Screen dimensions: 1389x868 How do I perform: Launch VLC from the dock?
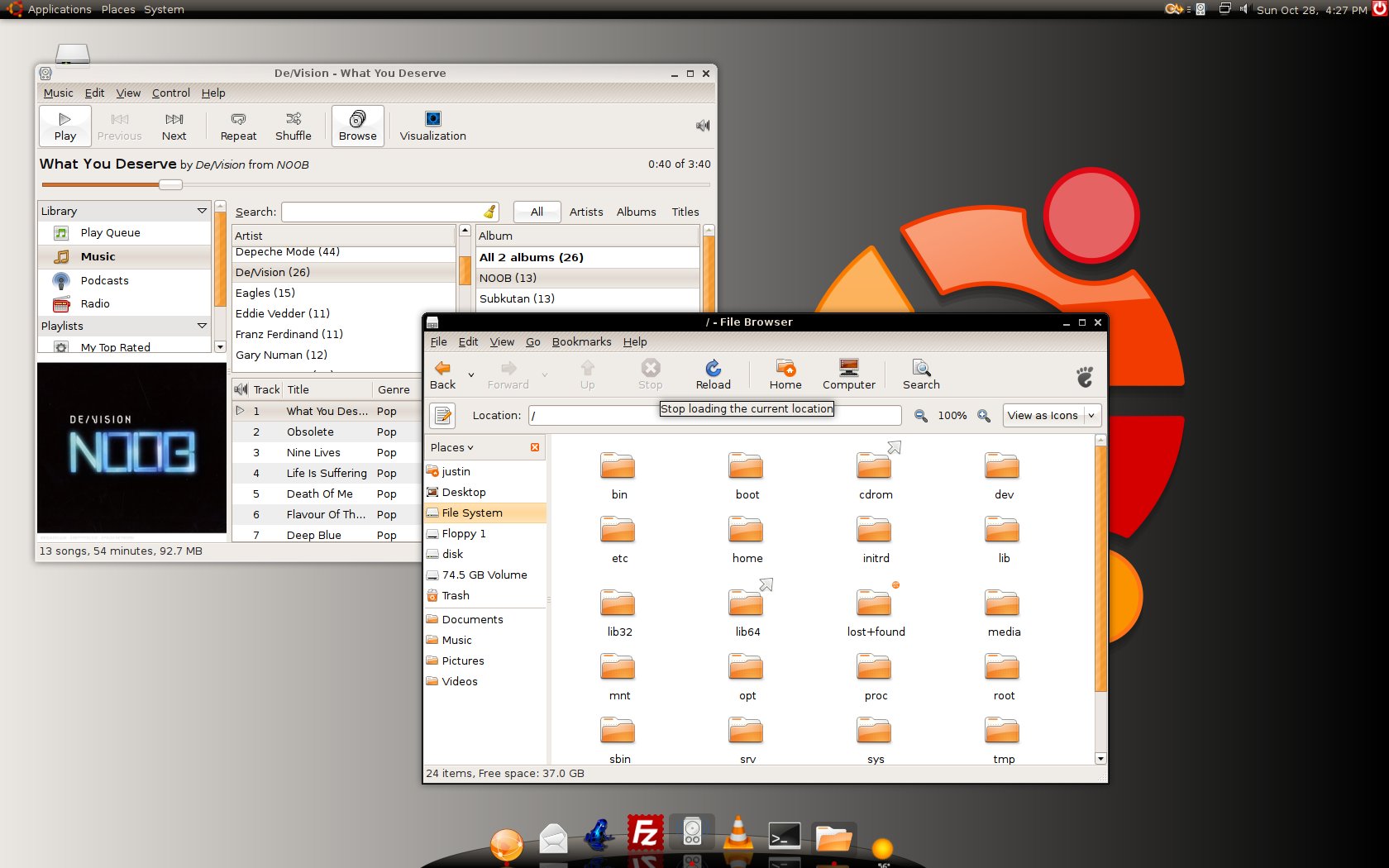tap(737, 833)
